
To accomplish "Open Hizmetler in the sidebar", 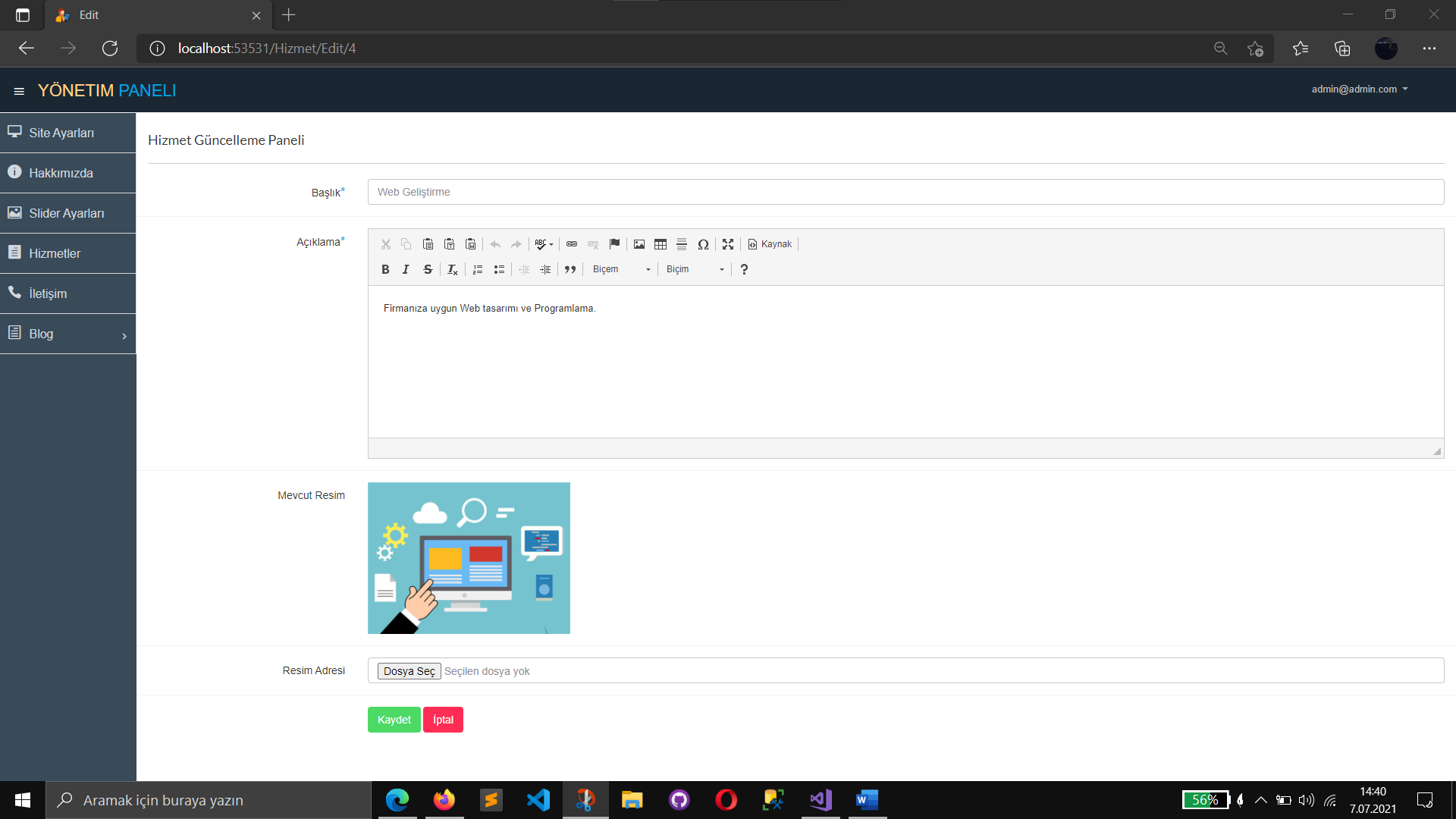I will click(55, 253).
